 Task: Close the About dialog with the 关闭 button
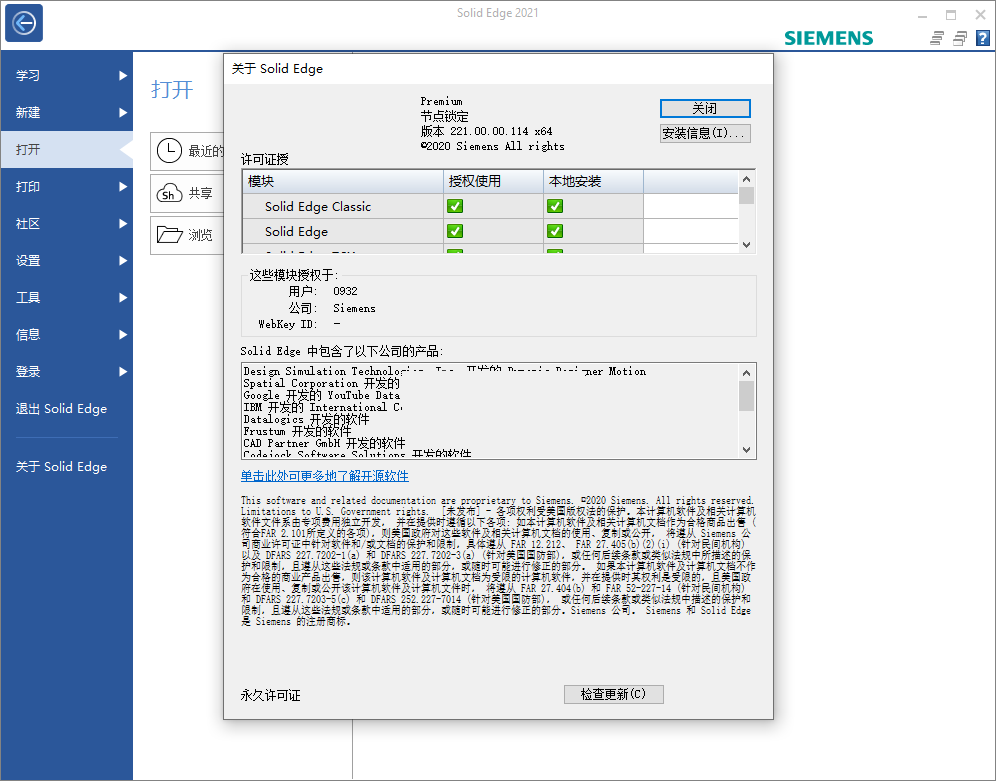point(705,108)
